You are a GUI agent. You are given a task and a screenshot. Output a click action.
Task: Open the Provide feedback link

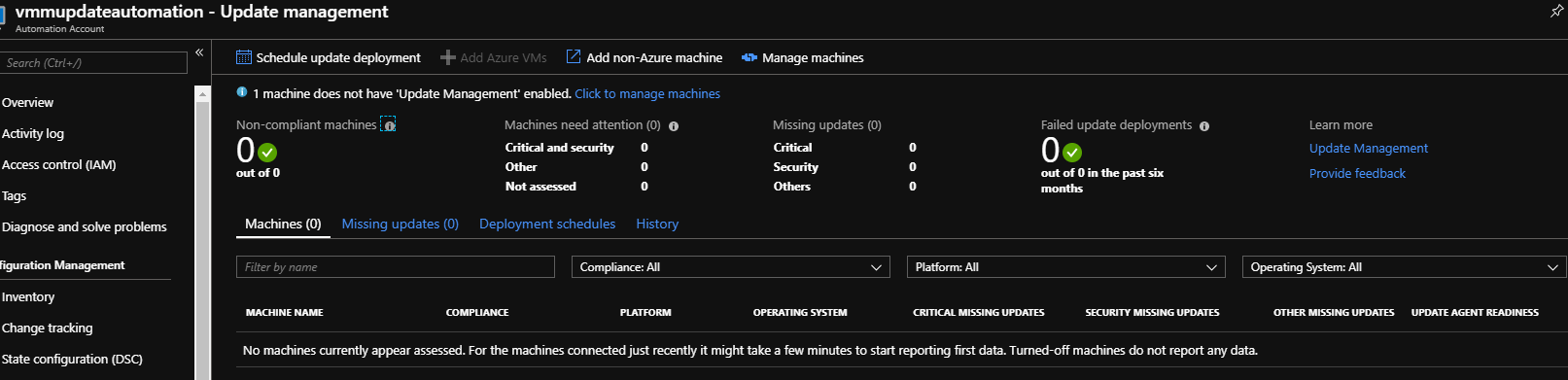coord(1357,173)
